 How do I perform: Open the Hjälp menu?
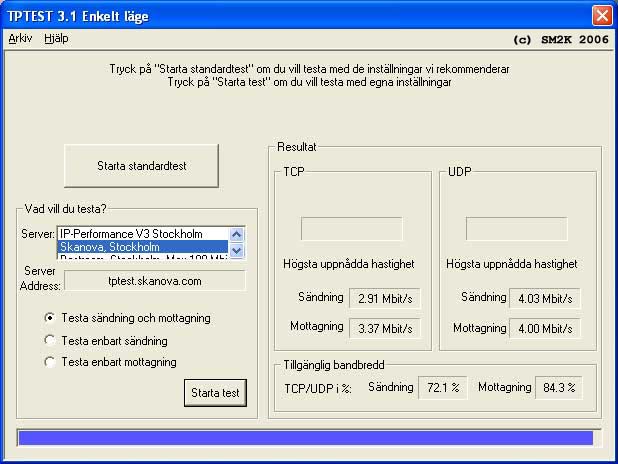pos(56,39)
